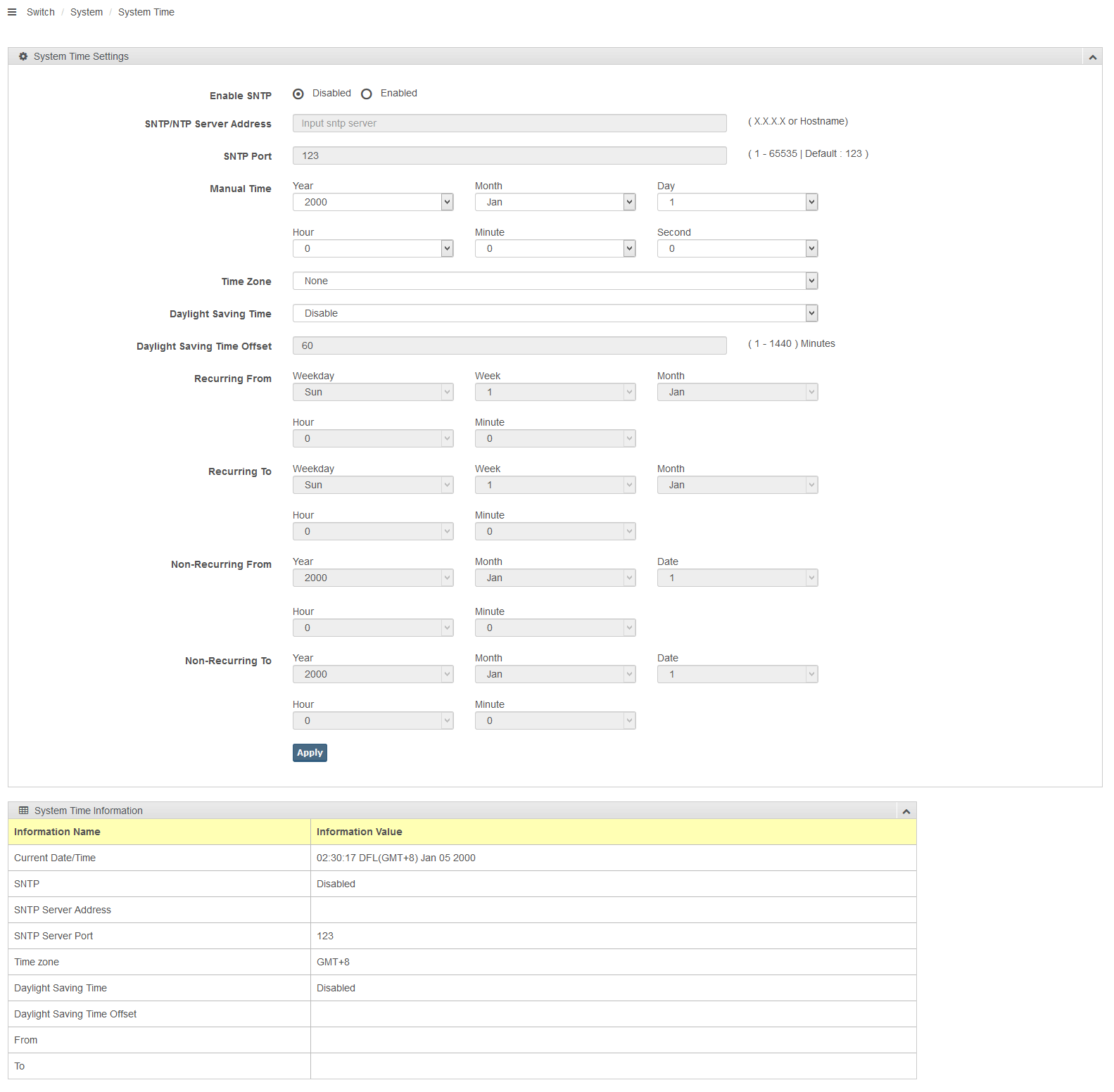Open the hamburger navigation menu

(12, 12)
